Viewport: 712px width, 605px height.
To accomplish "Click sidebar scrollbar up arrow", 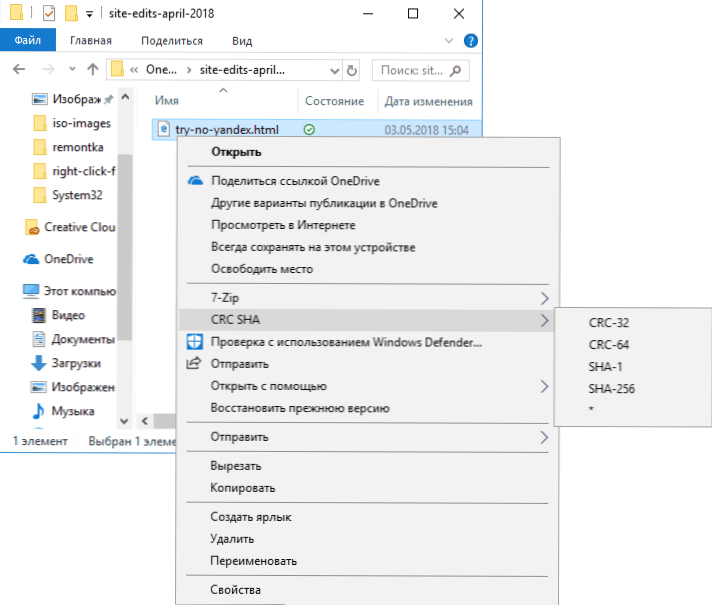I will pyautogui.click(x=125, y=97).
